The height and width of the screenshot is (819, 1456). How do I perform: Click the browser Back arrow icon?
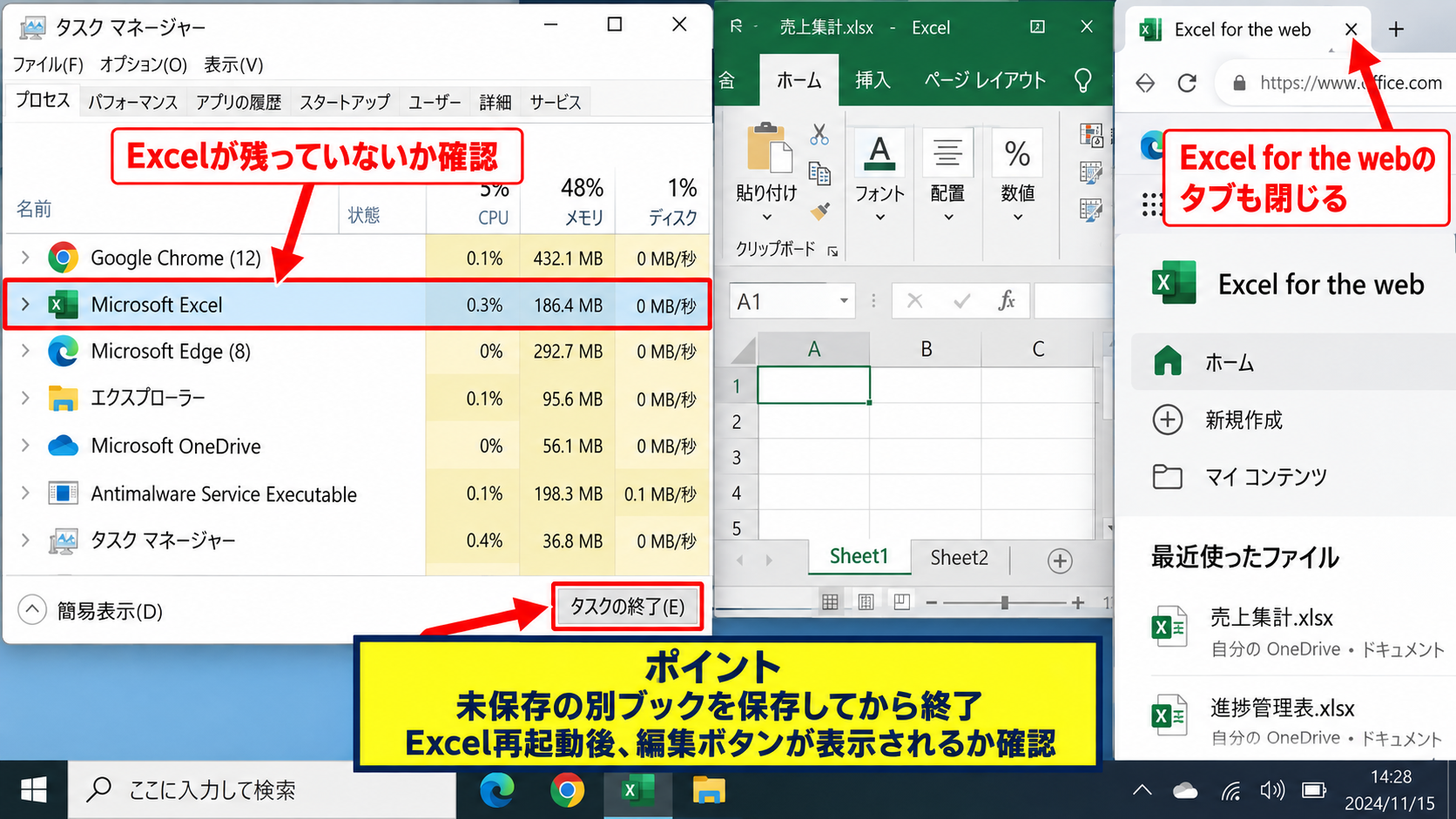[1146, 83]
